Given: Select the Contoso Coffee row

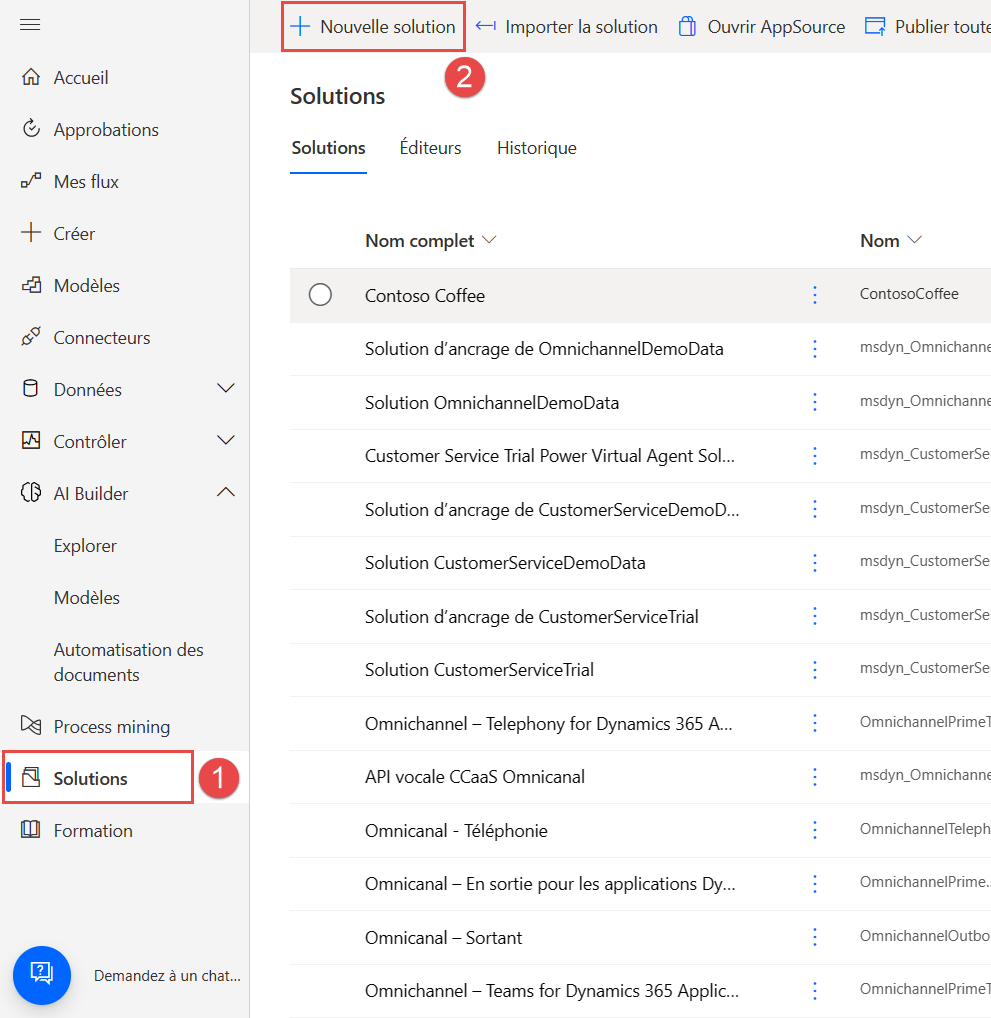Looking at the screenshot, I should point(320,295).
